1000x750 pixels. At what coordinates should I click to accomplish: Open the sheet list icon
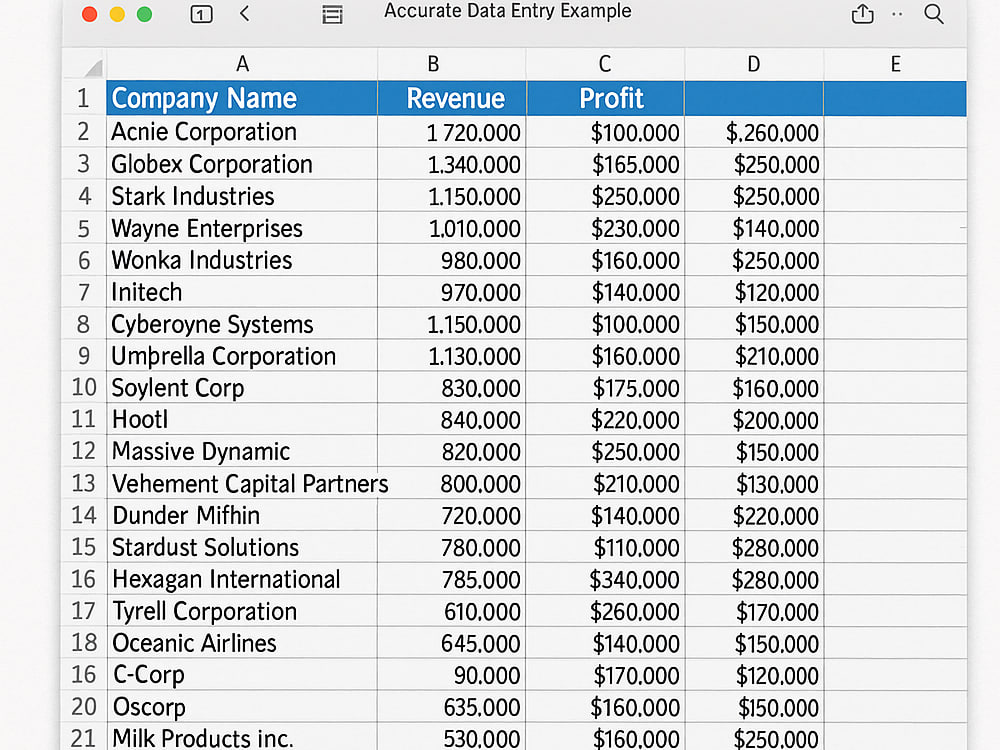pyautogui.click(x=332, y=14)
